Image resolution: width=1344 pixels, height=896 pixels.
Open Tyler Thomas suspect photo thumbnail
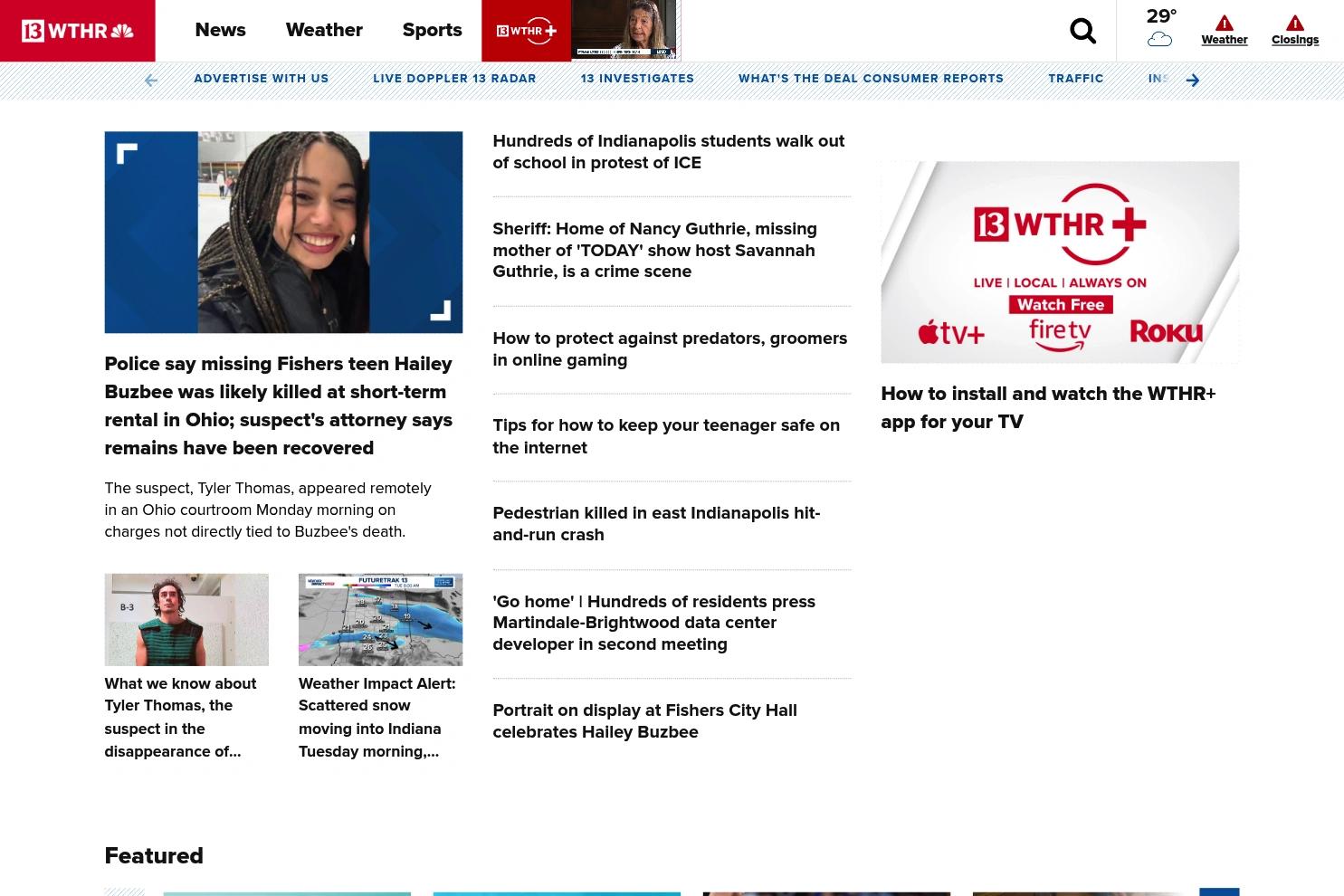(186, 619)
